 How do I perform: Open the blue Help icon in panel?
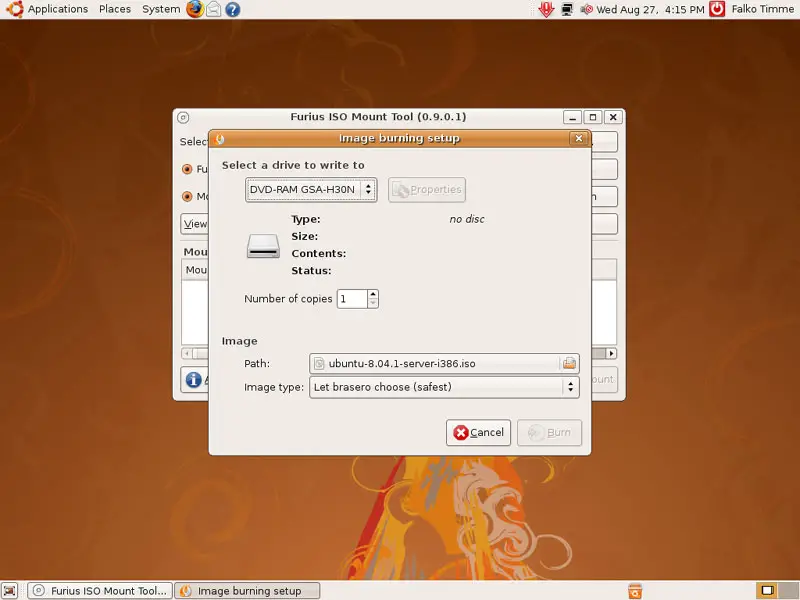[233, 9]
